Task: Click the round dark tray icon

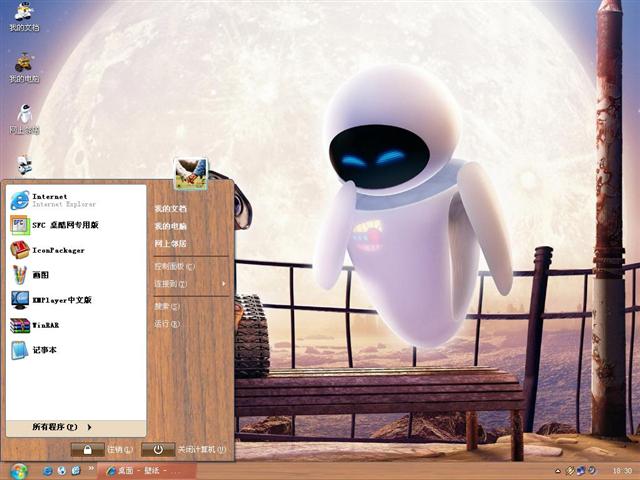Action: pyautogui.click(x=592, y=471)
